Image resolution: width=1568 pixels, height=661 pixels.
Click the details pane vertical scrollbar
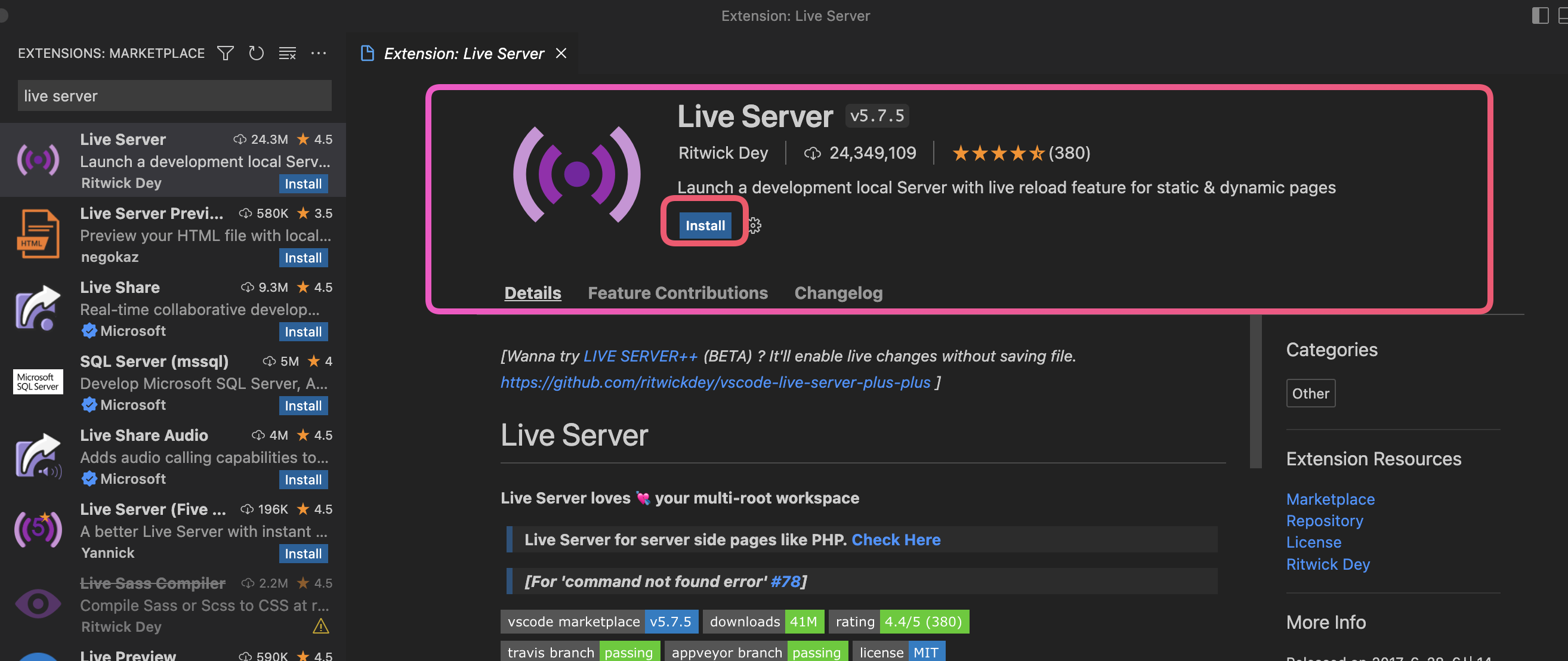pyautogui.click(x=1255, y=393)
